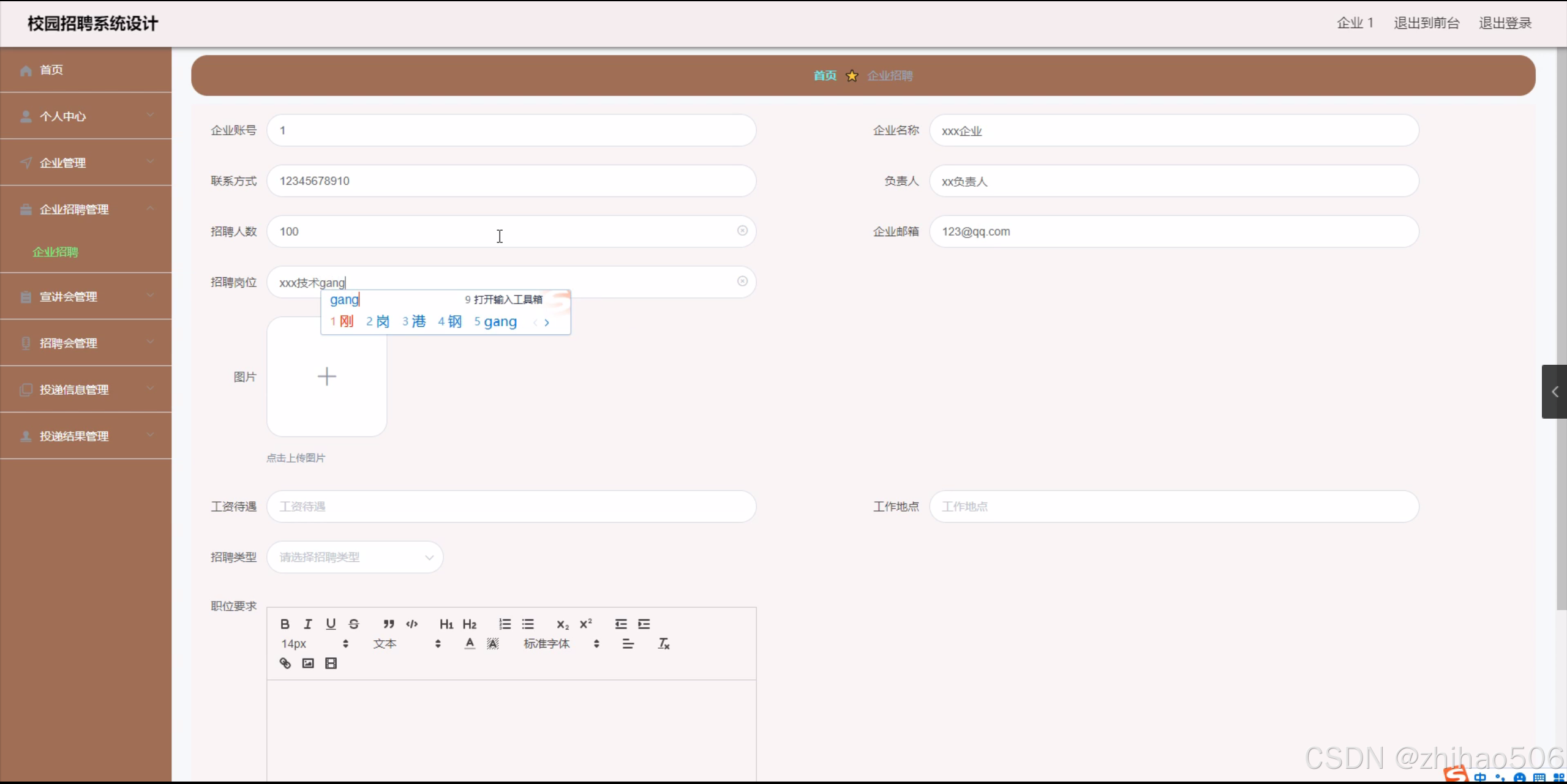Screen dimensions: 1567x784
Task: Click the blockquote icon
Action: coord(388,624)
